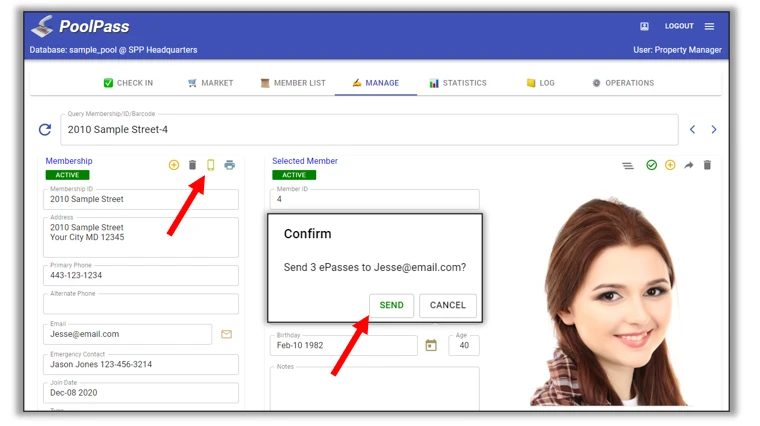Open the Member List tab
The height and width of the screenshot is (426, 760).
(293, 83)
